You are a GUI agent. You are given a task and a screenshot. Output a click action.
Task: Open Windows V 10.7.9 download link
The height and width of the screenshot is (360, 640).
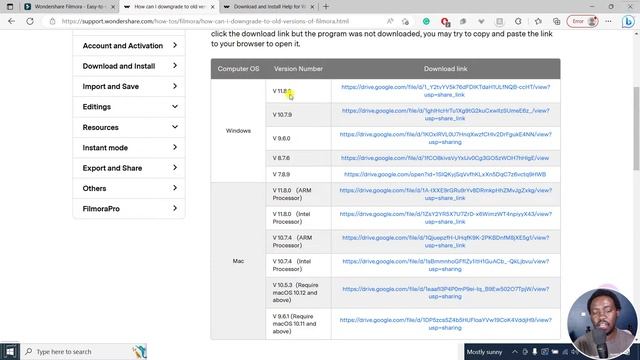click(x=445, y=114)
